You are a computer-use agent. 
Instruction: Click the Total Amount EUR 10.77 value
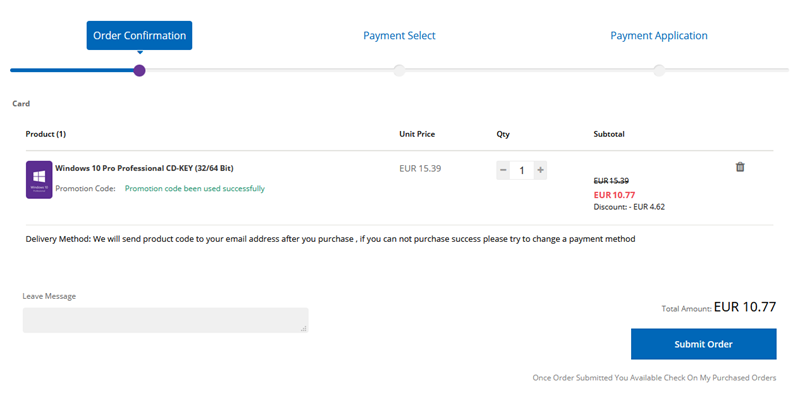pos(745,307)
